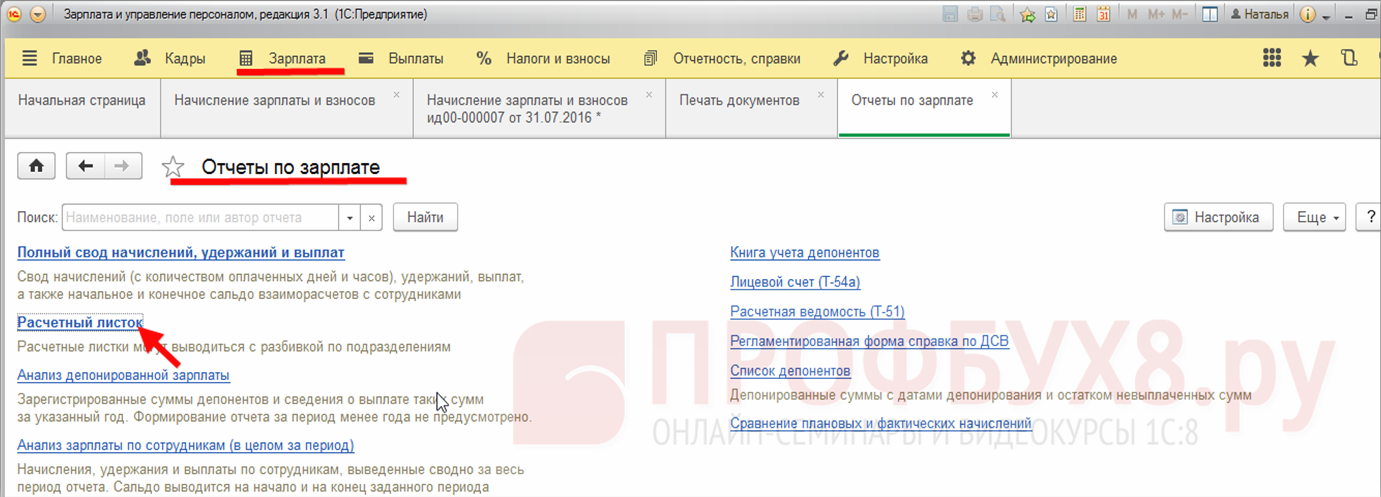Click into the report search field

click(x=201, y=217)
